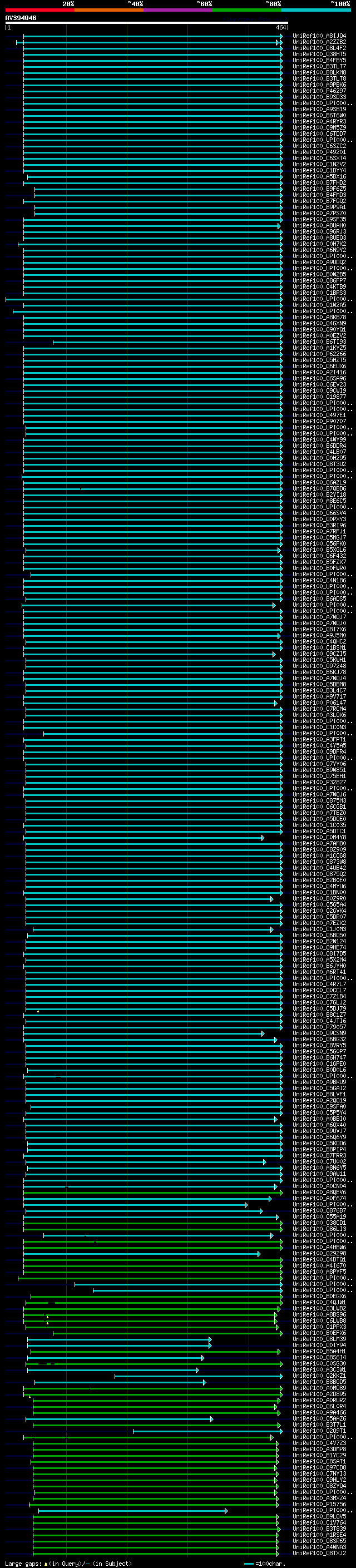Click the green ~80% identity legend segment
The width and height of the screenshot is (356, 1568).
coord(247,11)
